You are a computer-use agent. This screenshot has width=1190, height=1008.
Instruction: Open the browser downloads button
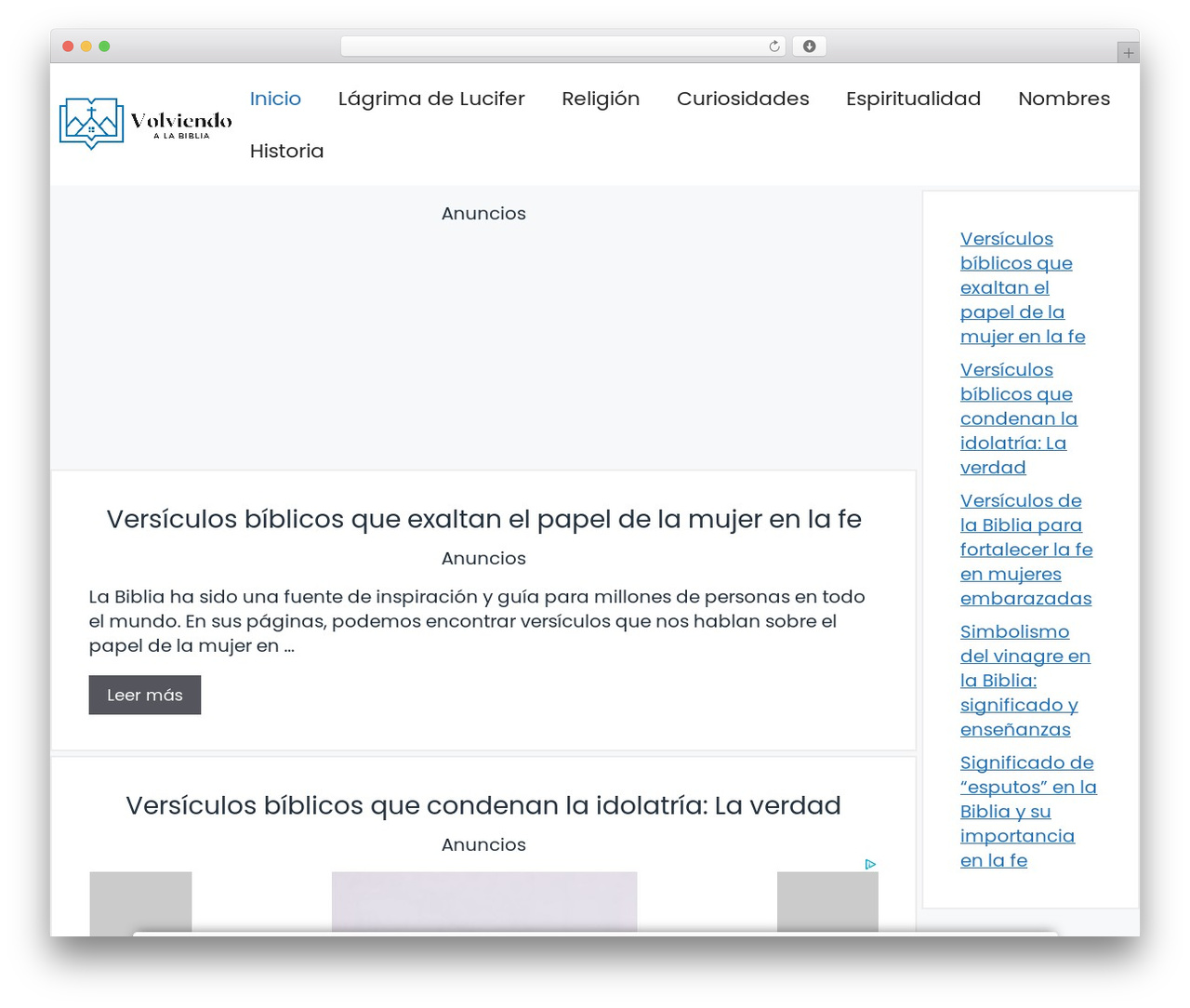click(x=809, y=46)
